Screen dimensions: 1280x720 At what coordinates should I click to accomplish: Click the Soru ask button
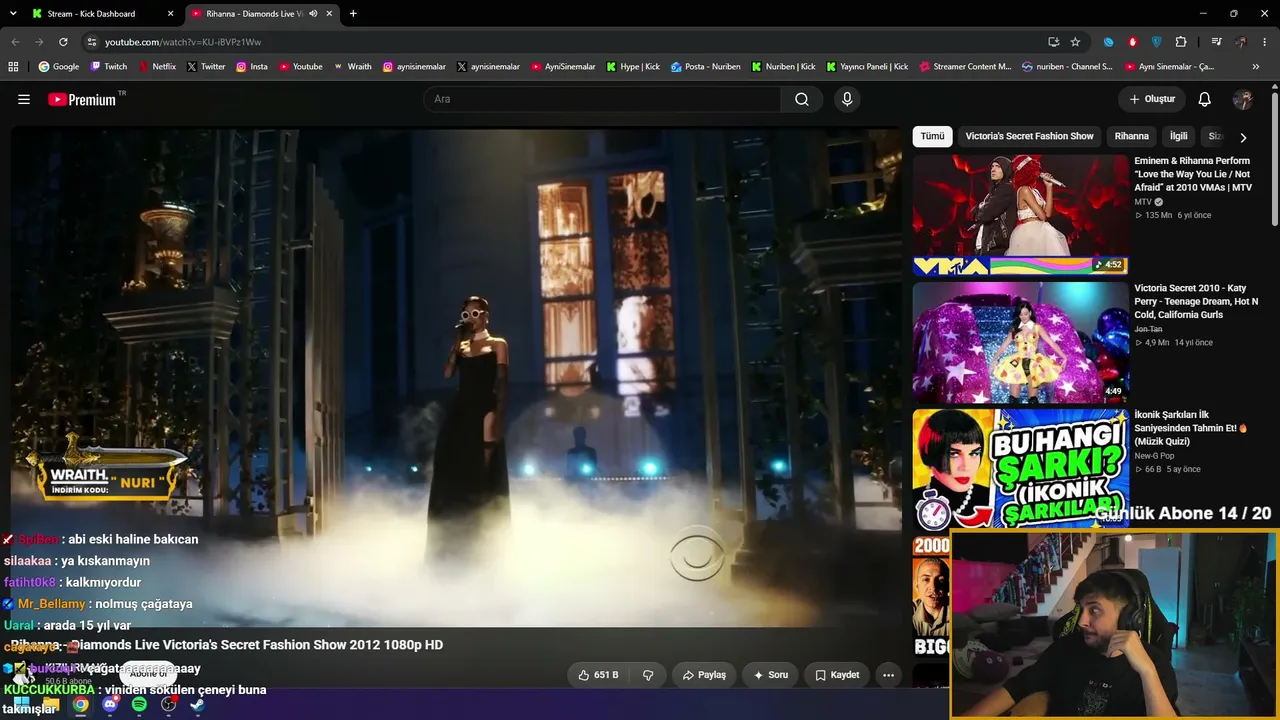771,675
